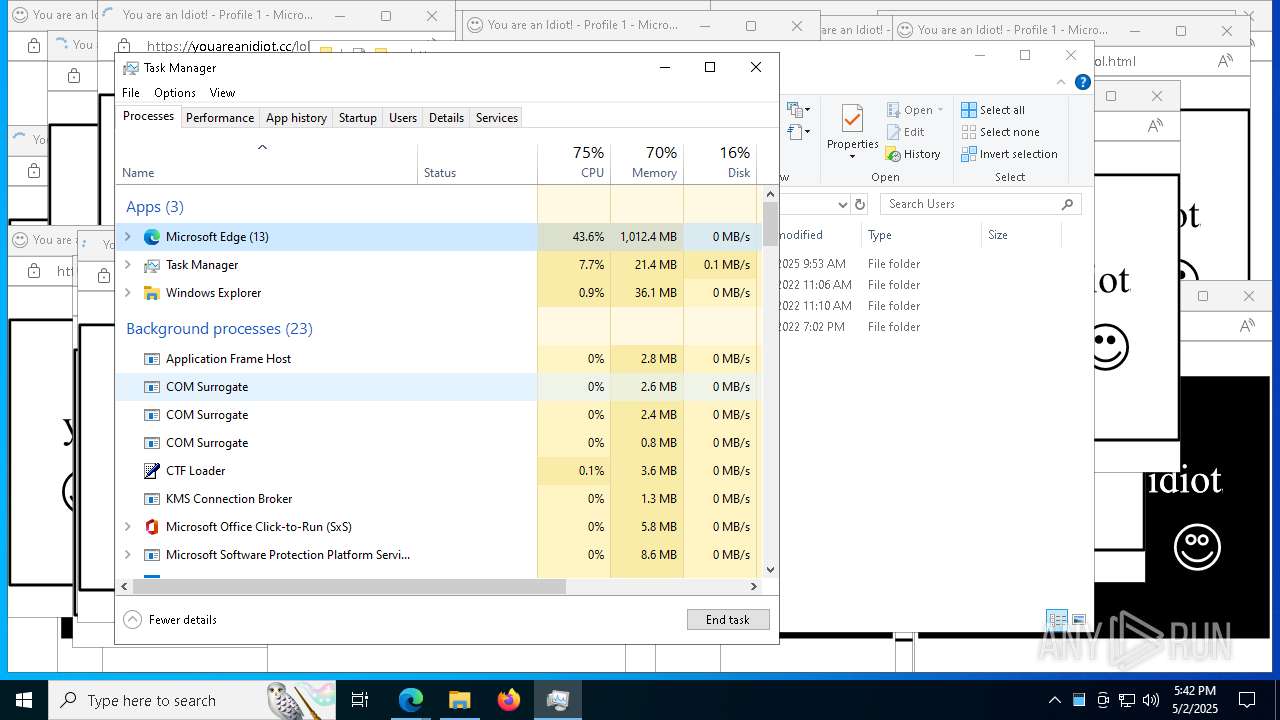The width and height of the screenshot is (1280, 720).
Task: Click the CTF Loader process icon
Action: tap(152, 471)
